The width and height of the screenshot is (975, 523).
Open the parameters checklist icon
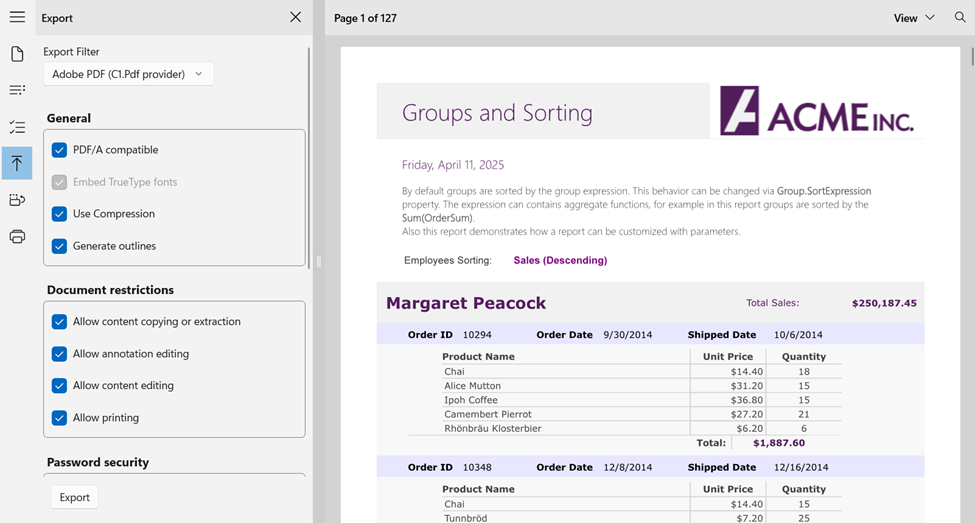[x=17, y=127]
